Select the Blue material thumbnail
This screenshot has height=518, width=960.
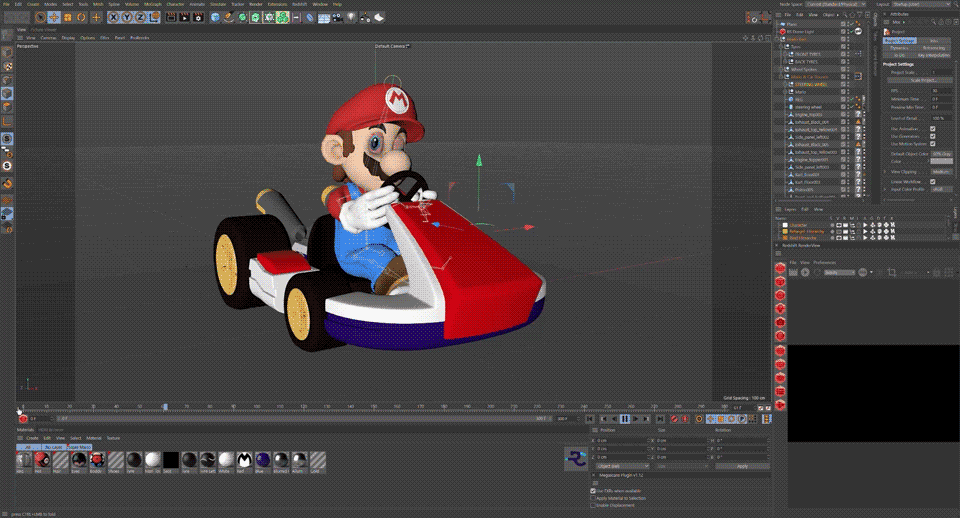tap(263, 460)
